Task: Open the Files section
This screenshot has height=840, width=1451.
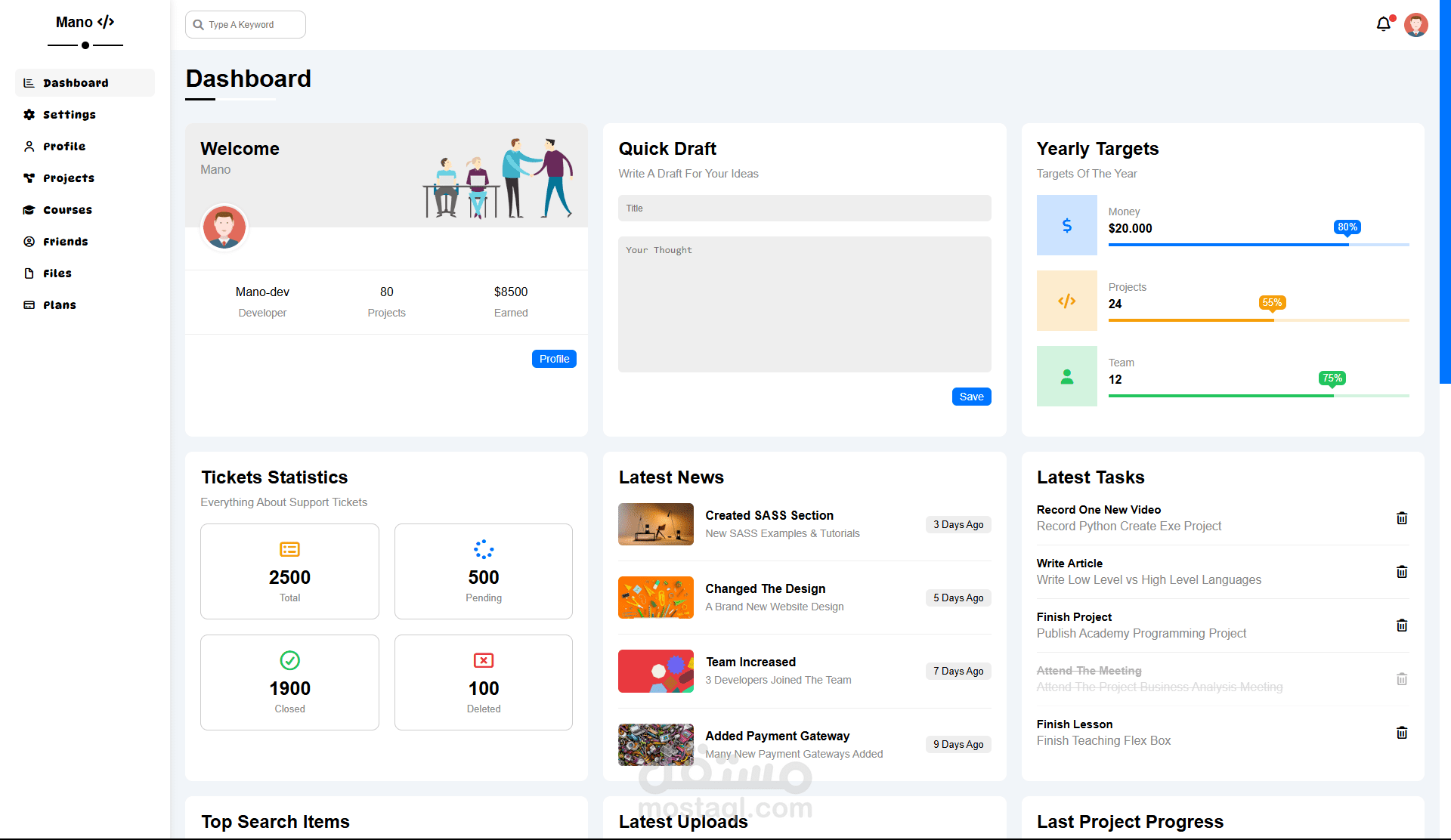Action: tap(29, 273)
